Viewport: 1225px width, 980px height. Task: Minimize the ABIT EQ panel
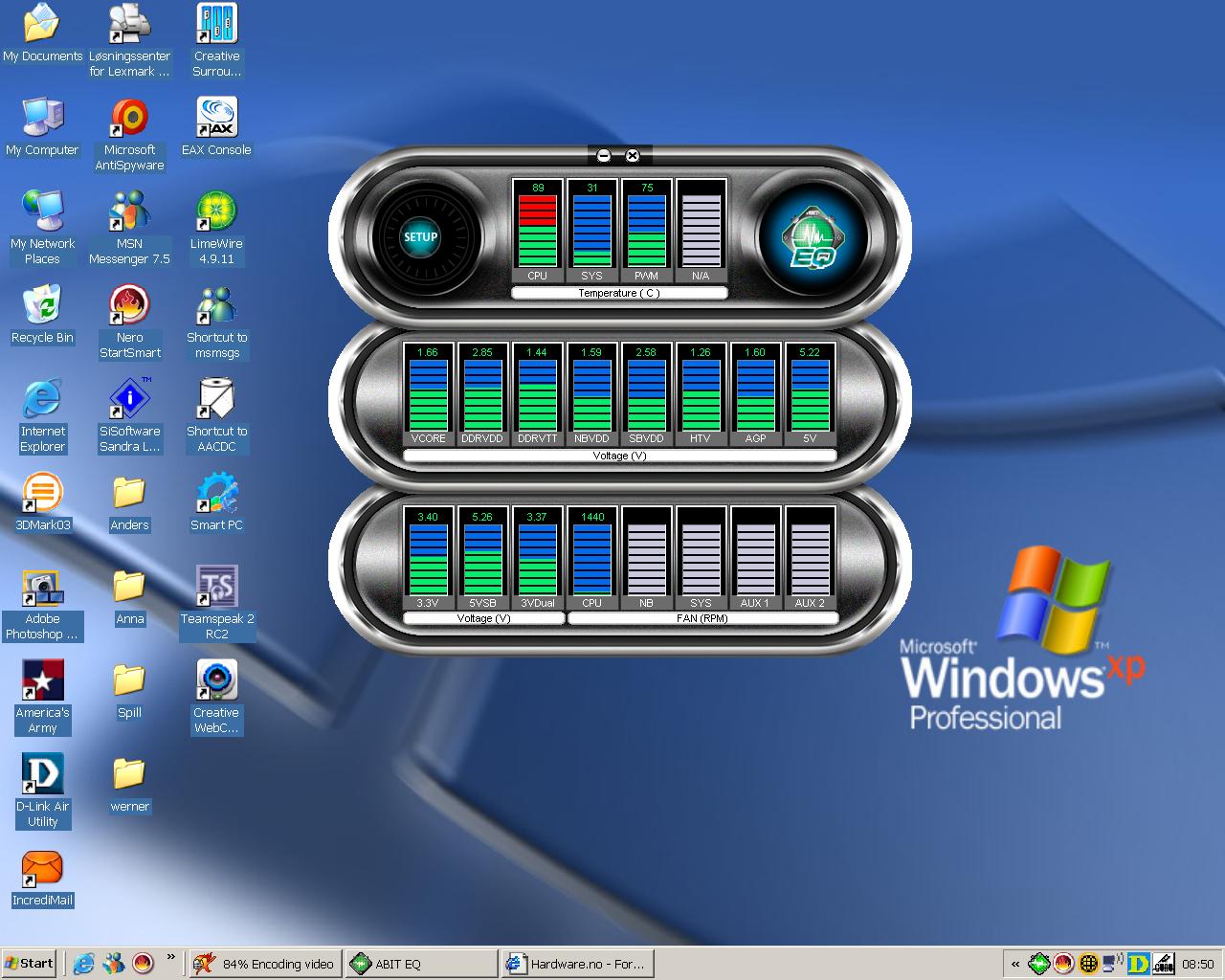(603, 155)
